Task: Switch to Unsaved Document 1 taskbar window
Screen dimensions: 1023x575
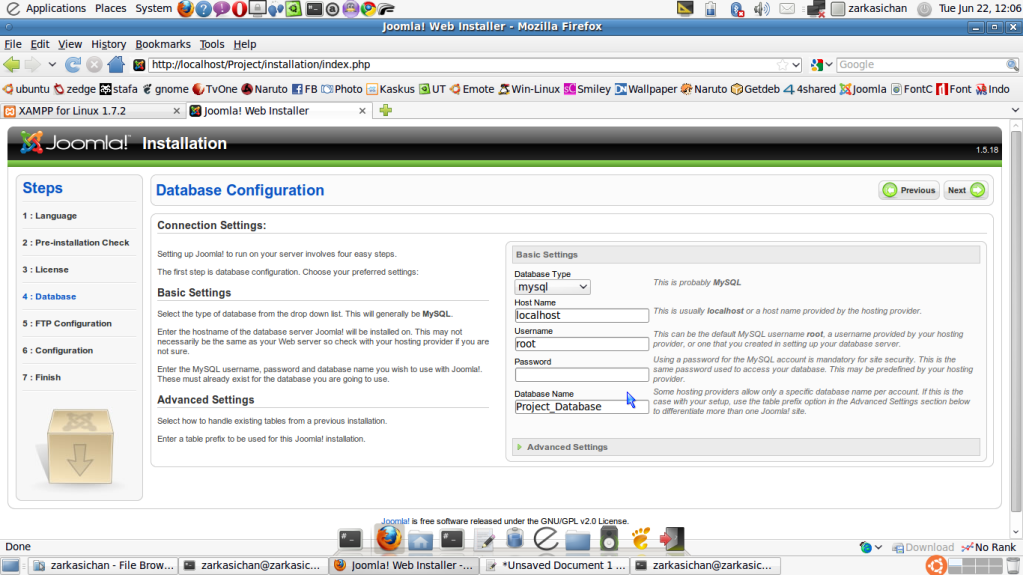Action: (x=555, y=565)
